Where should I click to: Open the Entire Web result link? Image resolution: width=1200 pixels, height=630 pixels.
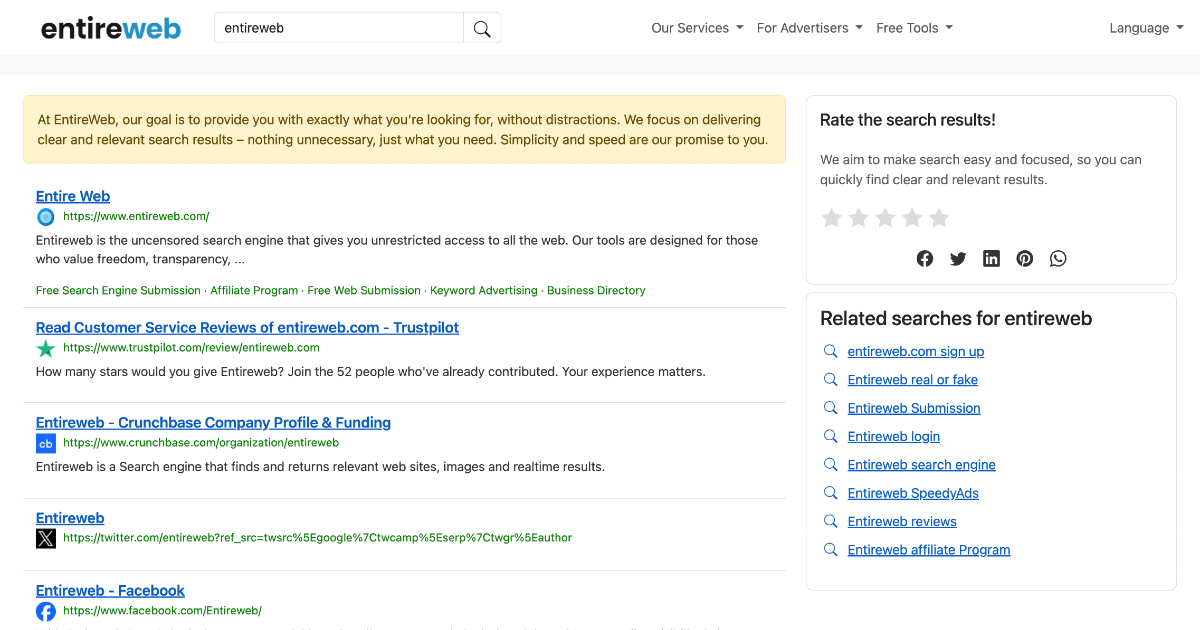coord(72,196)
